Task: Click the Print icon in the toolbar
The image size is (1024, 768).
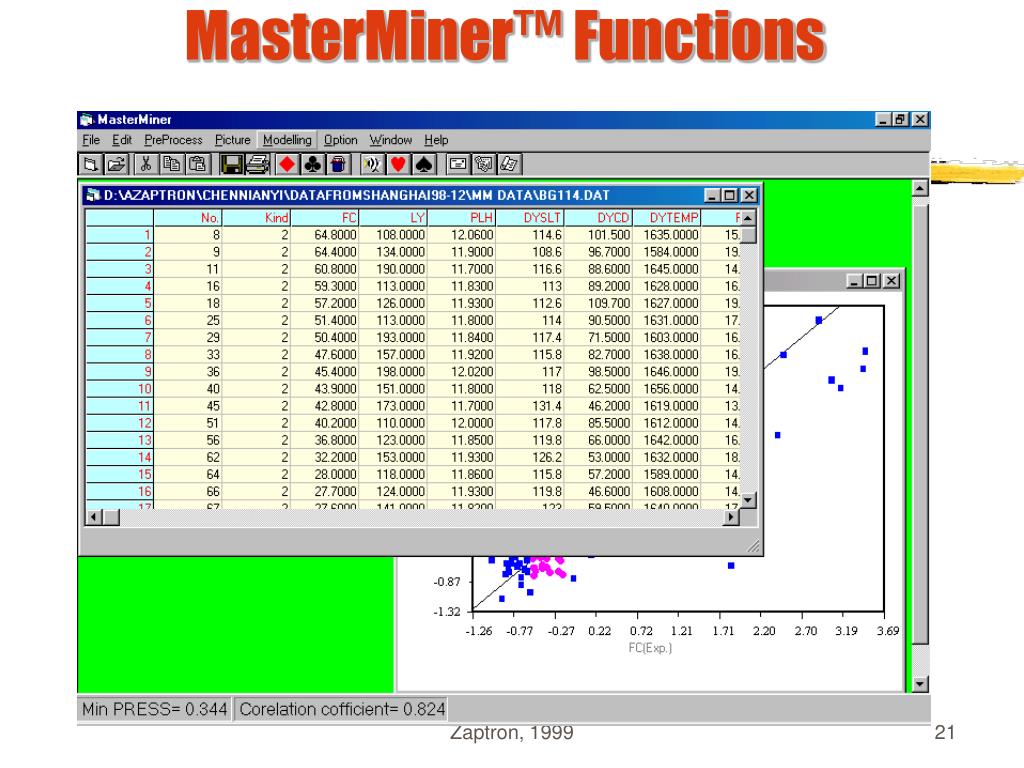Action: point(257,165)
